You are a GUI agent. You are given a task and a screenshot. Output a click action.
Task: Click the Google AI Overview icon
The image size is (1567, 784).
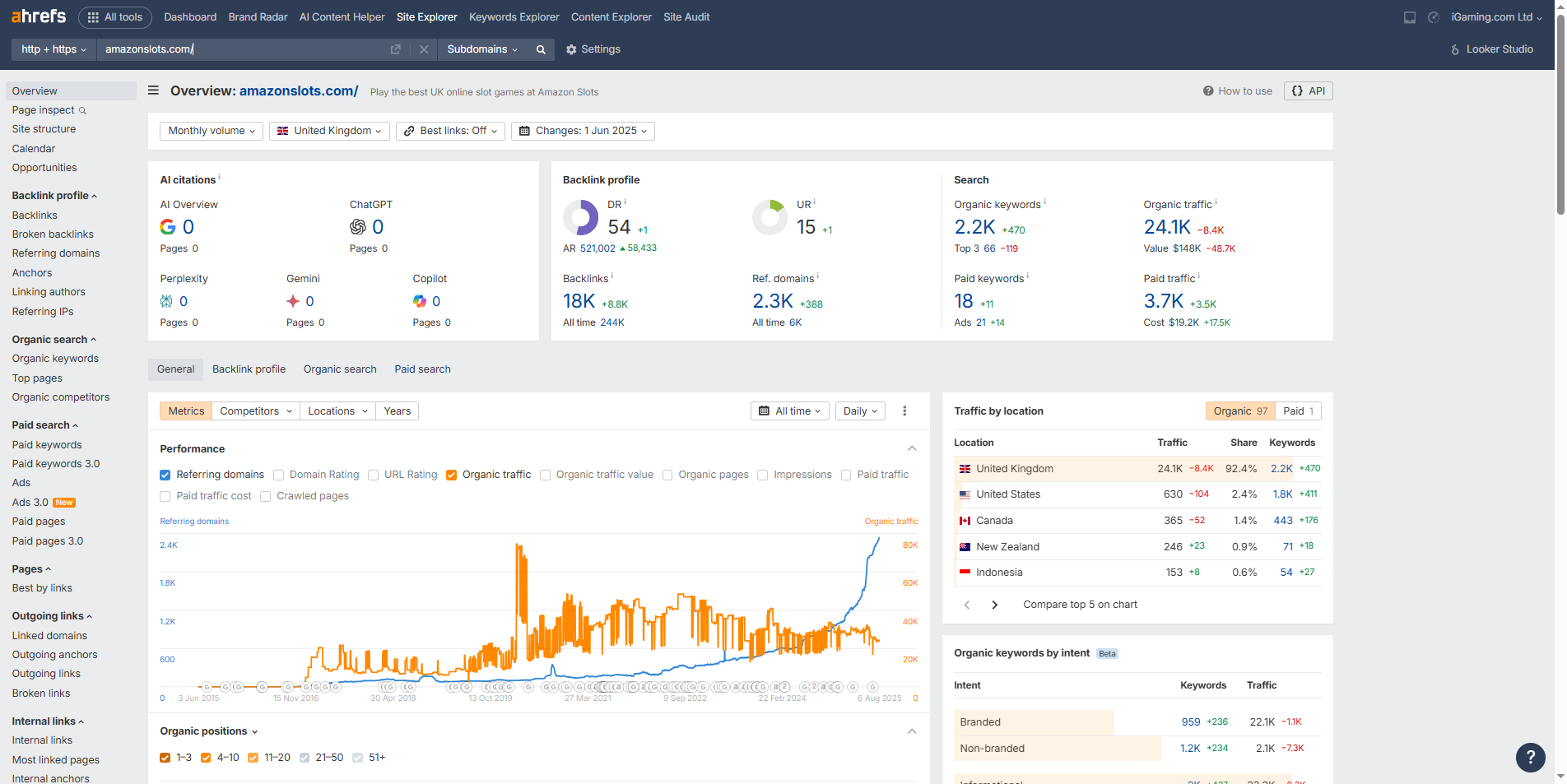(x=168, y=227)
